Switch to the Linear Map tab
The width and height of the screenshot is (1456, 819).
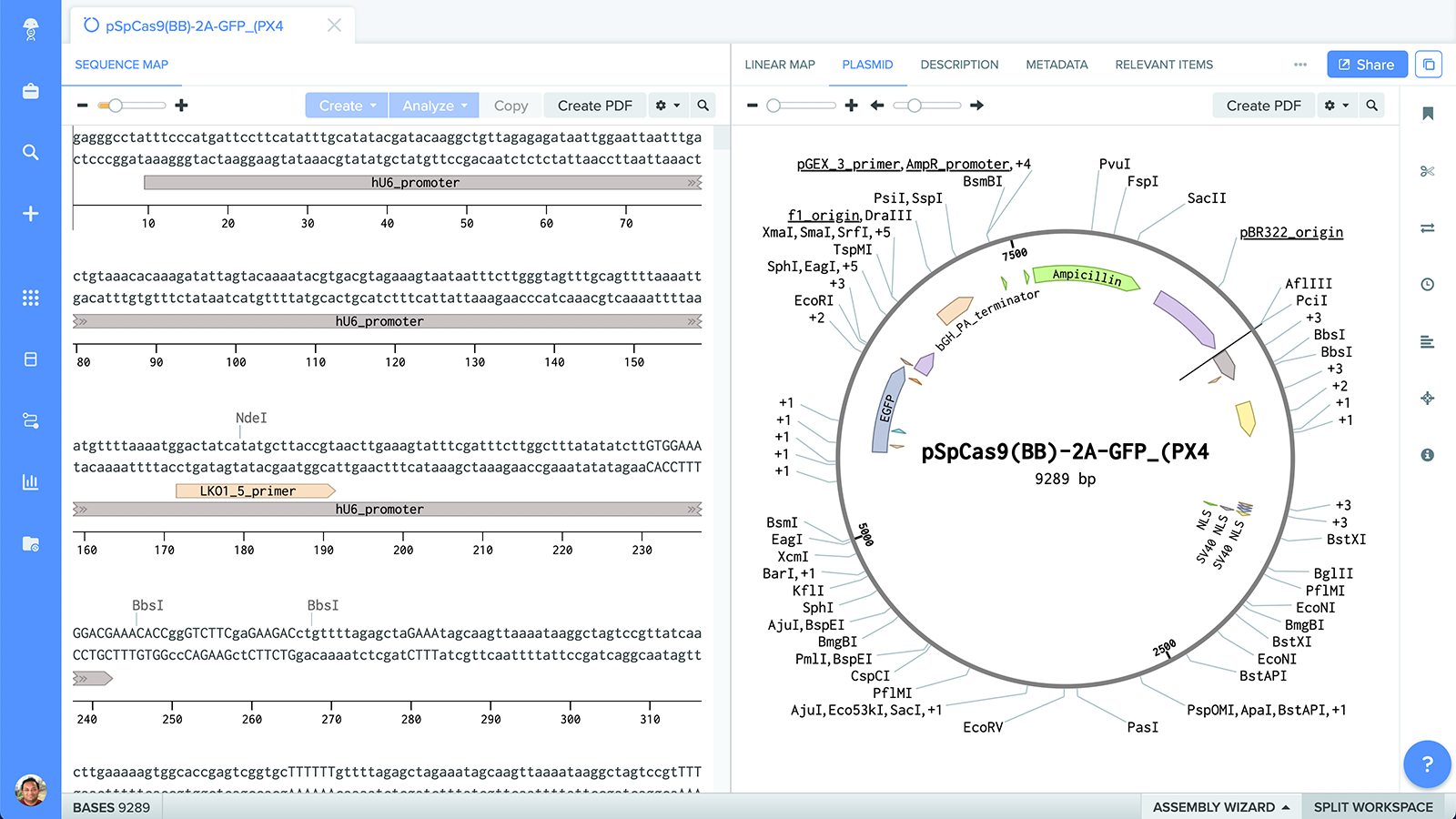pyautogui.click(x=780, y=65)
